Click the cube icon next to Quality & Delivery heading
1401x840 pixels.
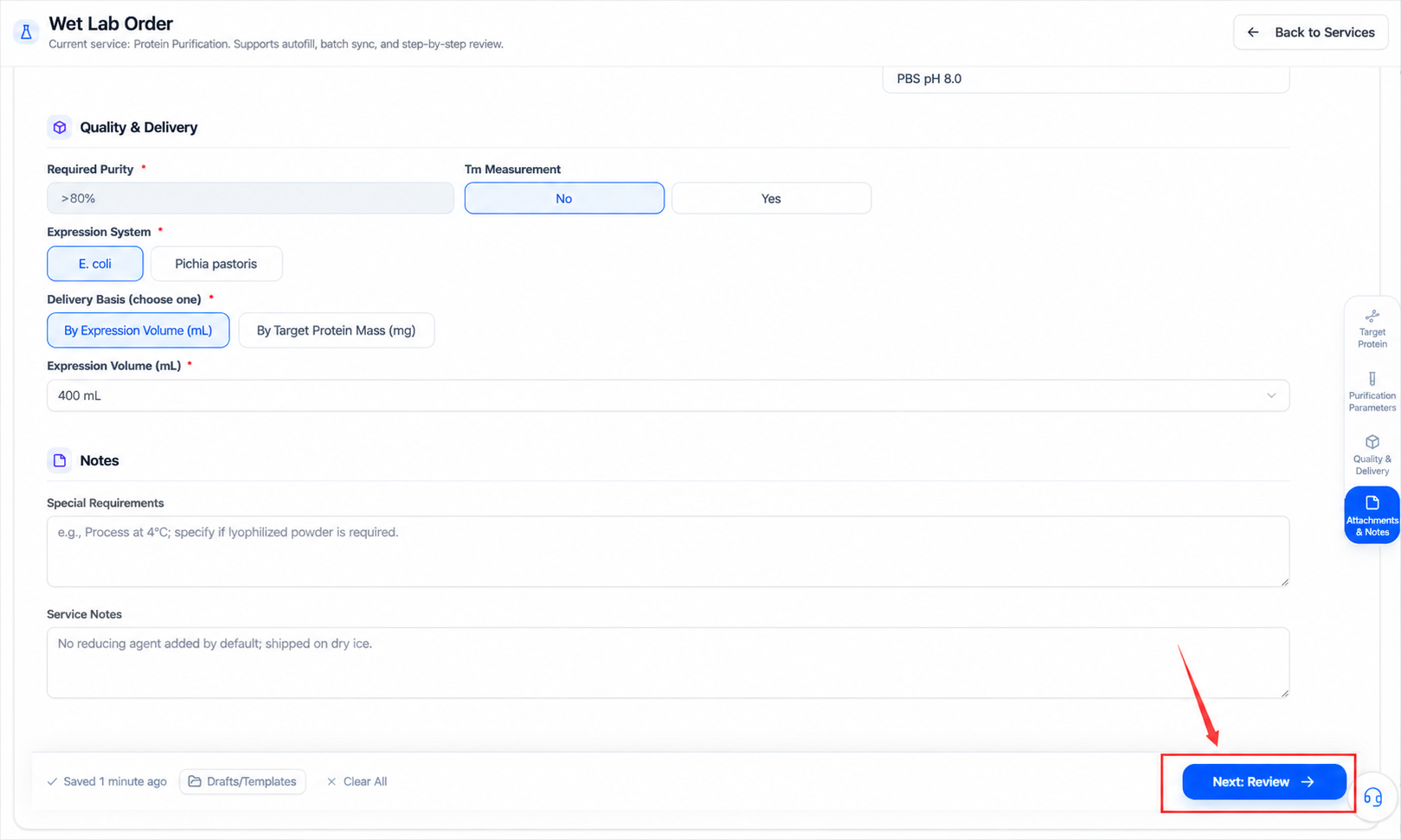click(x=60, y=127)
